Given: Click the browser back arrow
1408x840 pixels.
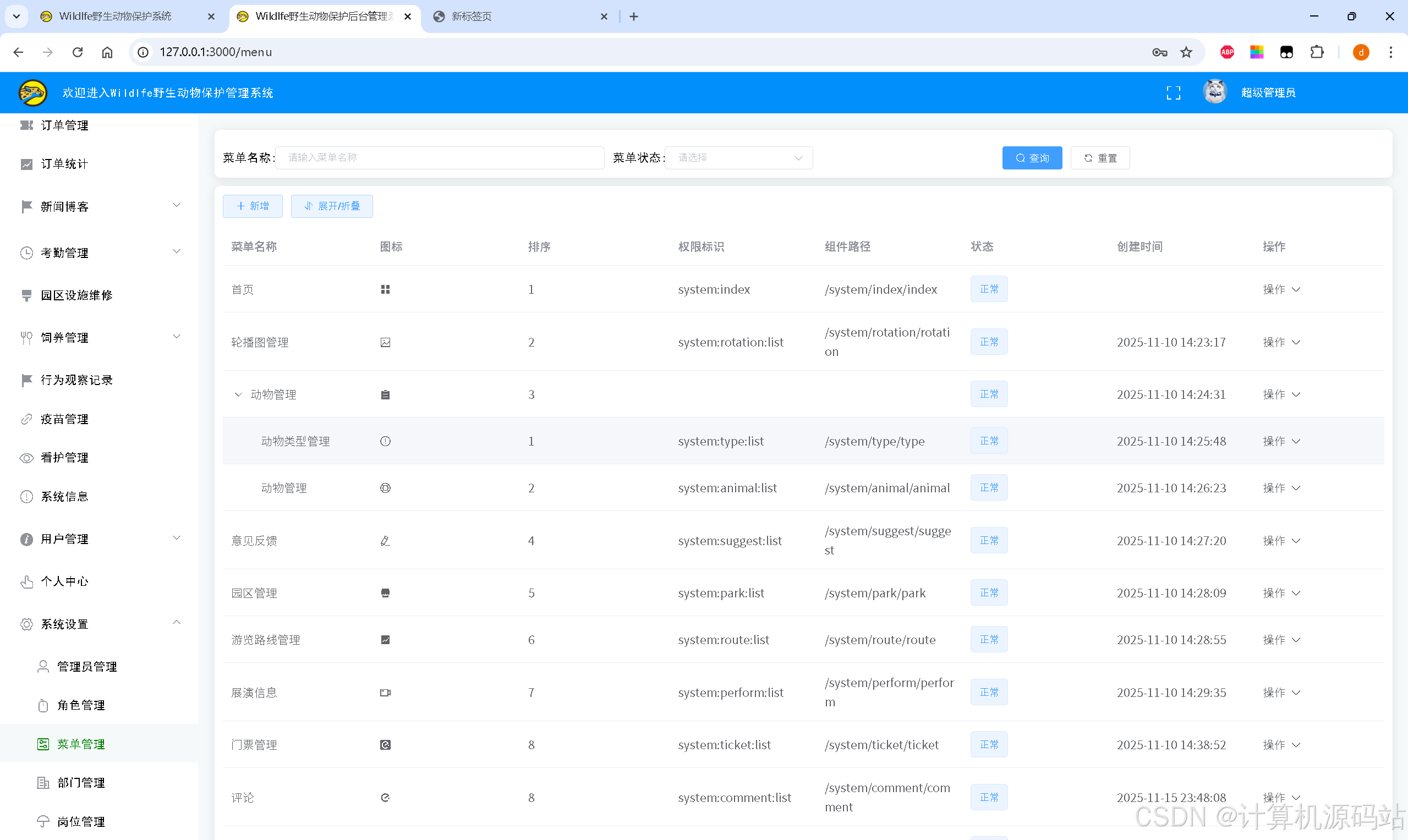Looking at the screenshot, I should [18, 52].
